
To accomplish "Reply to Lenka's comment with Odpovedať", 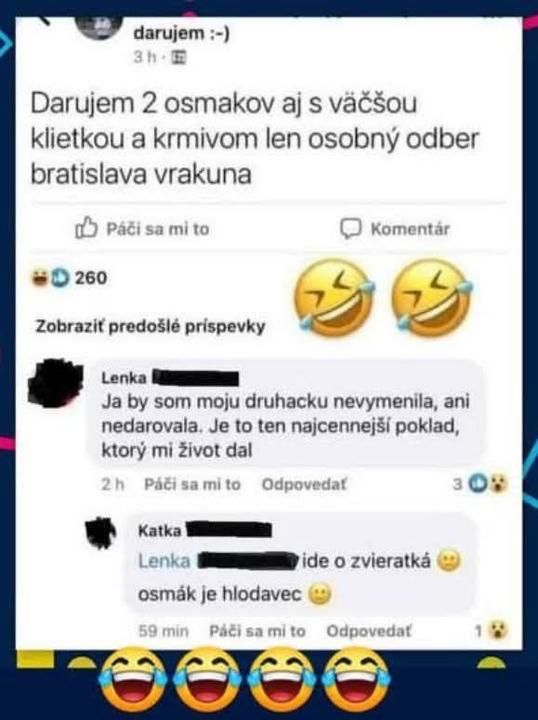I will click(x=304, y=484).
